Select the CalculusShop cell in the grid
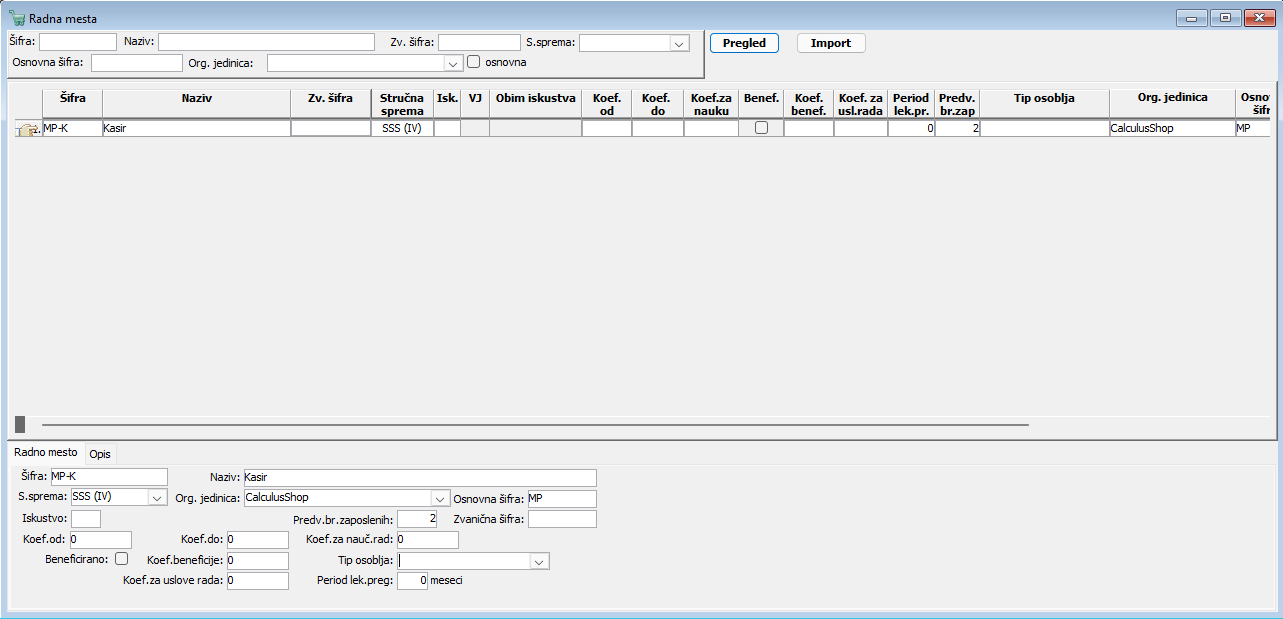 coord(1172,129)
